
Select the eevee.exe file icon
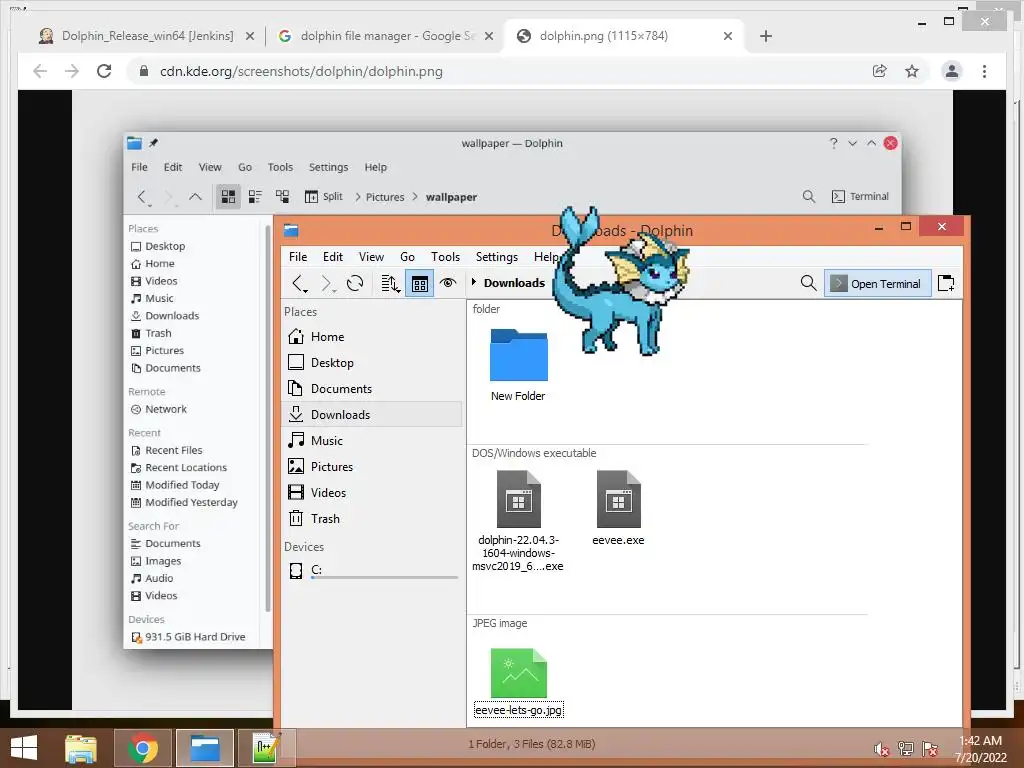click(618, 499)
